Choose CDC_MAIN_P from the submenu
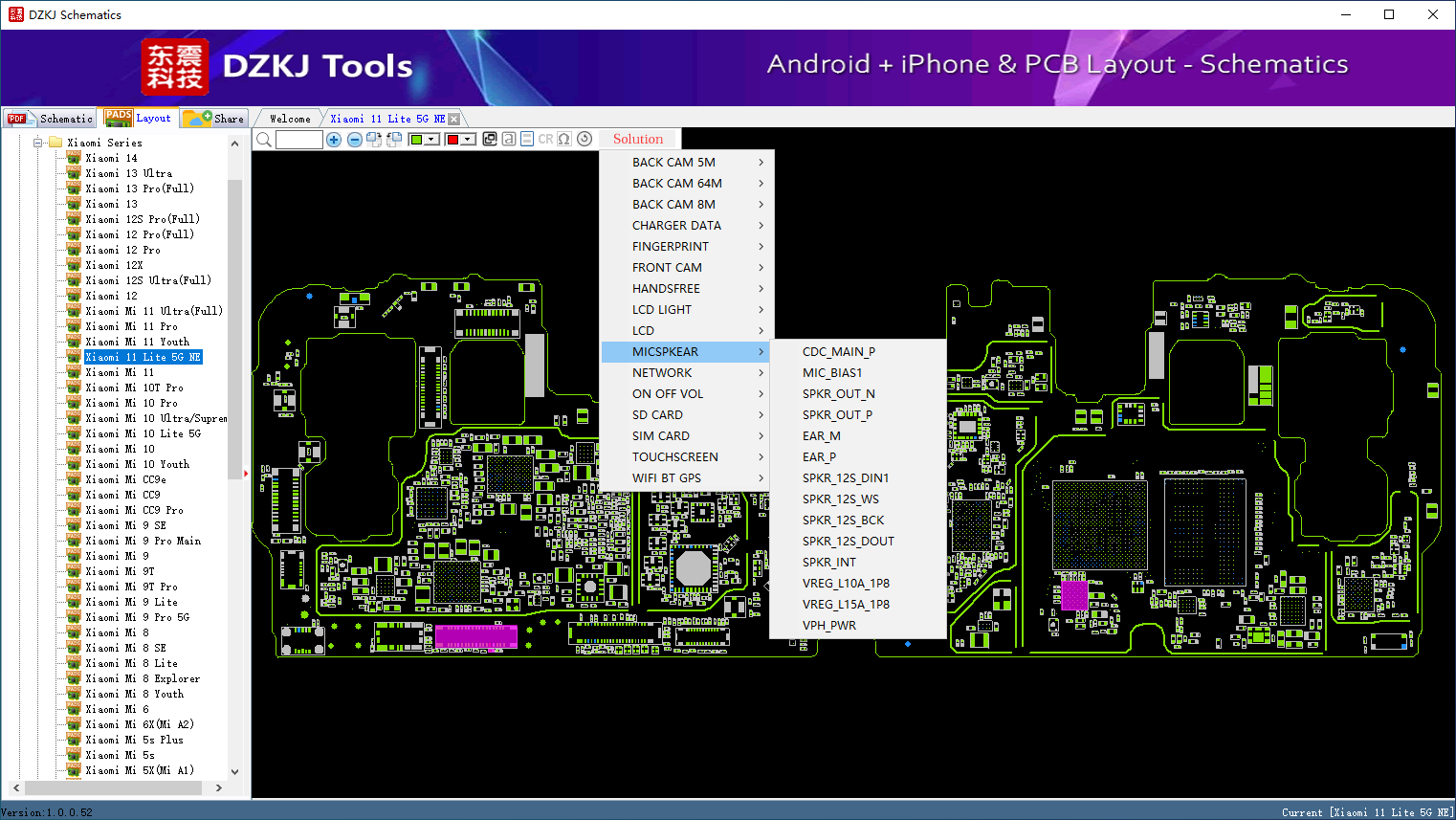This screenshot has width=1456, height=820. point(858,352)
